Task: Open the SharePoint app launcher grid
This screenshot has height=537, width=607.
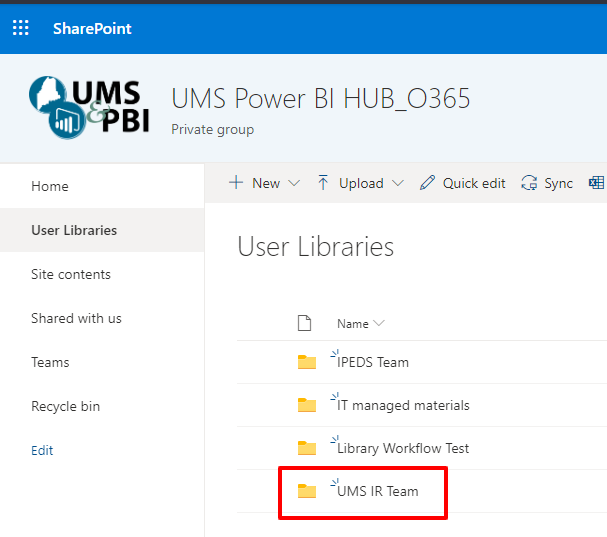Action: point(21,28)
